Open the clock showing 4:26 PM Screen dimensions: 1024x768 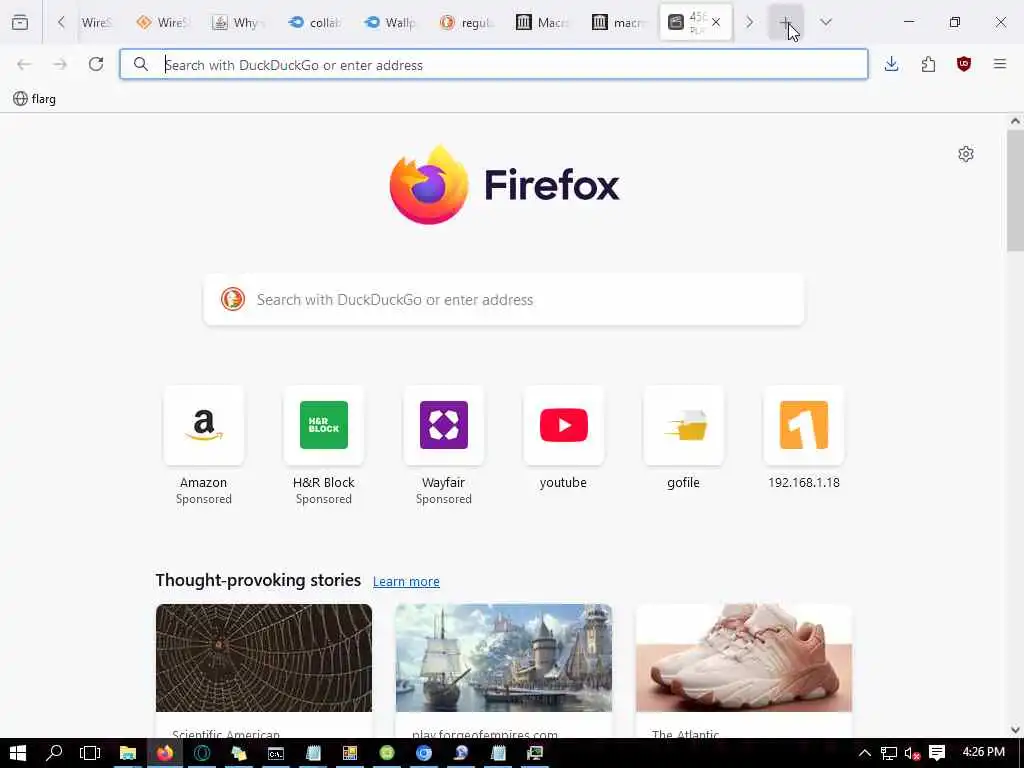984,752
